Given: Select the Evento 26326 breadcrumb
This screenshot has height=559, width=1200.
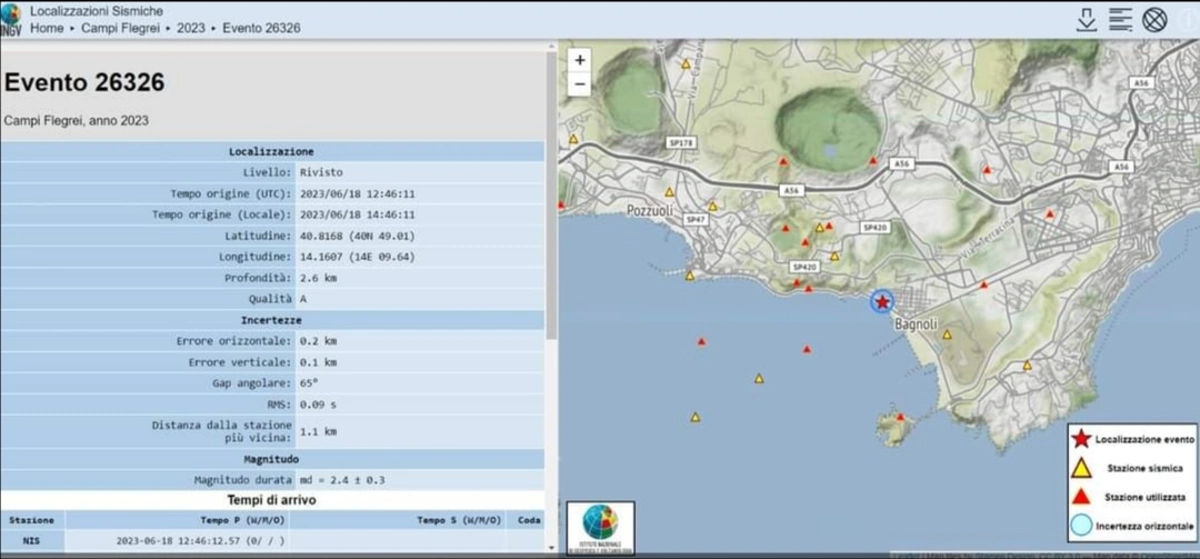Looking at the screenshot, I should pyautogui.click(x=261, y=28).
